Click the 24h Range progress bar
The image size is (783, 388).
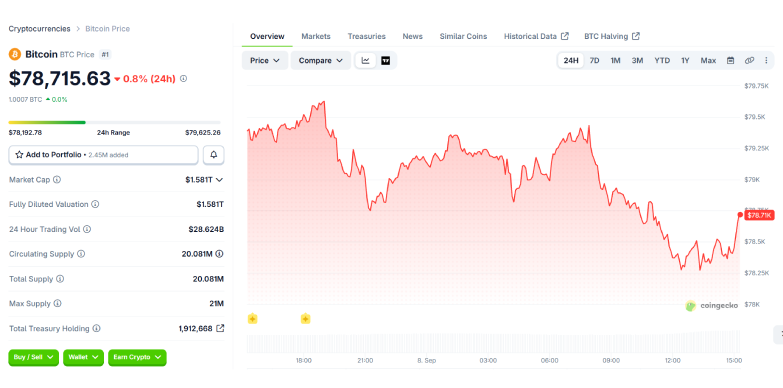coord(114,122)
